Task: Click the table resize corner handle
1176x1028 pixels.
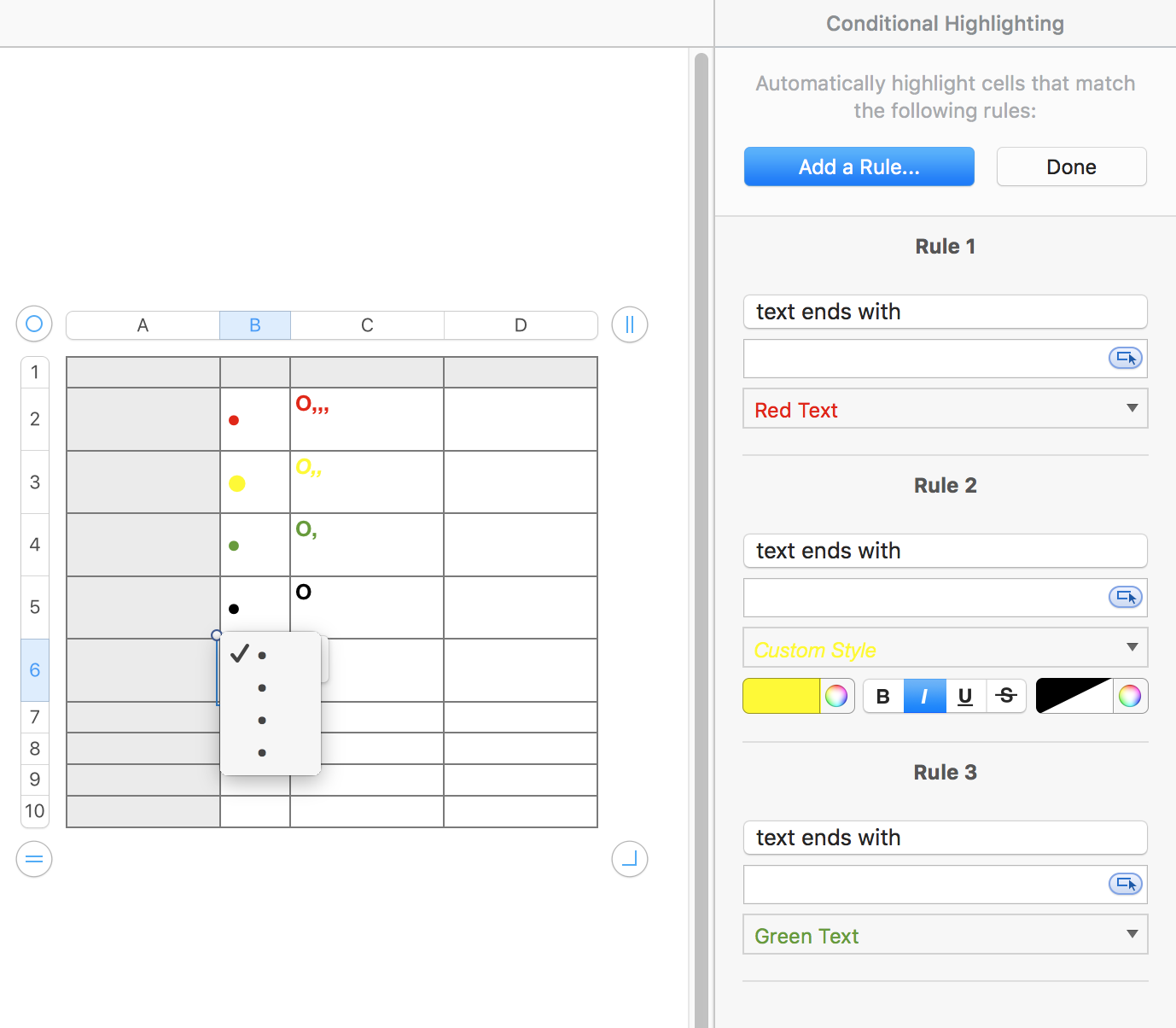Action: coord(630,859)
